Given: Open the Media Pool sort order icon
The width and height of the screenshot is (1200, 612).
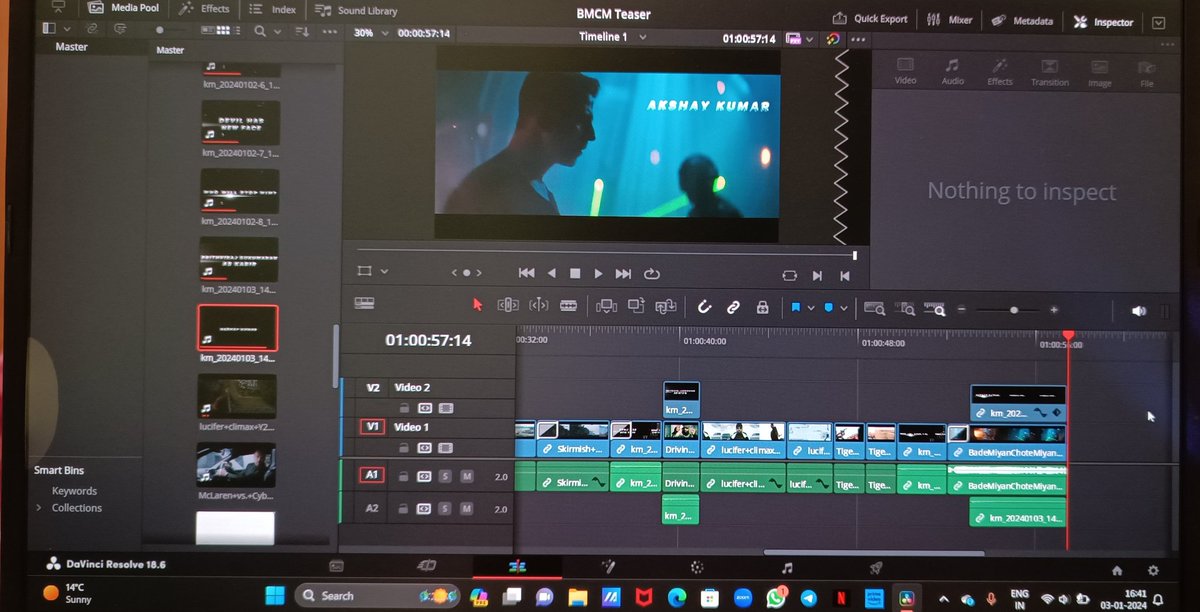Looking at the screenshot, I should [302, 32].
